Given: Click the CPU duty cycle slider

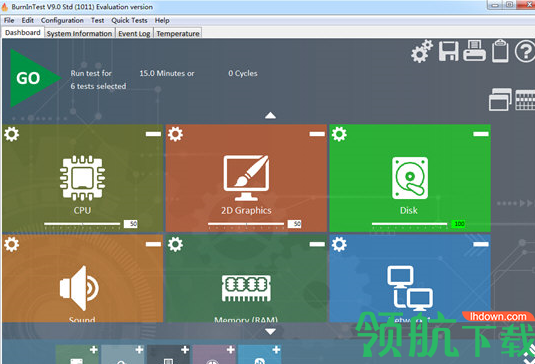Looking at the screenshot, I should pyautogui.click(x=82, y=224).
